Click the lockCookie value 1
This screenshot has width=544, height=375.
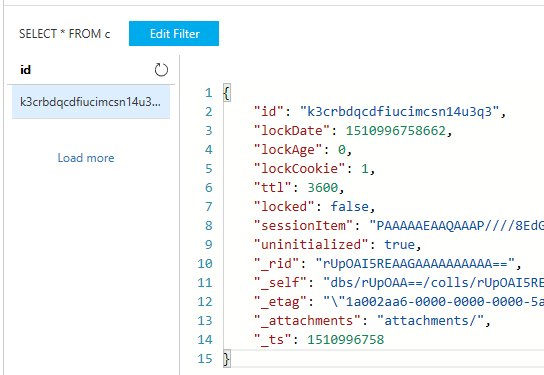365,169
